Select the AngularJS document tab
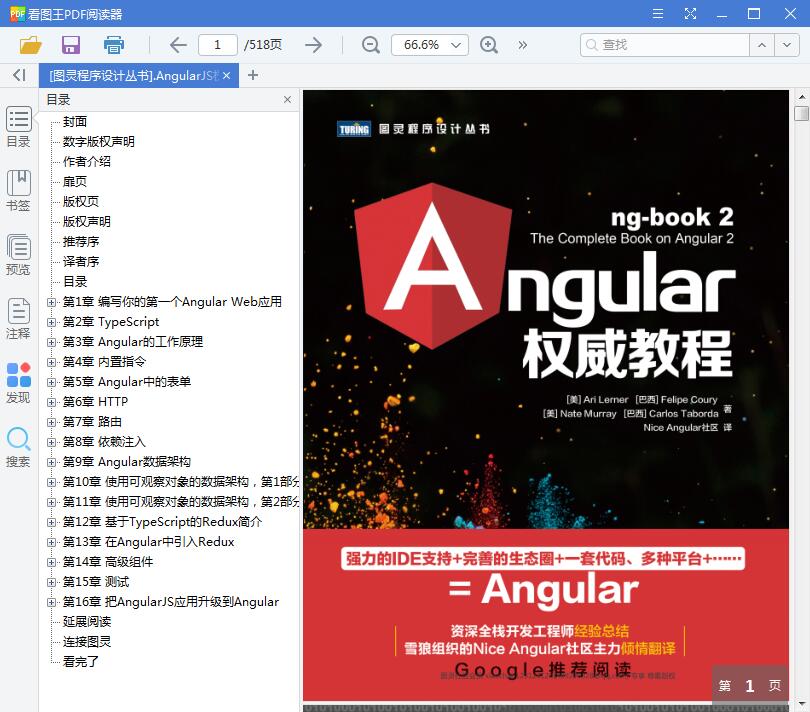Screen dimensions: 810x712 134,75
